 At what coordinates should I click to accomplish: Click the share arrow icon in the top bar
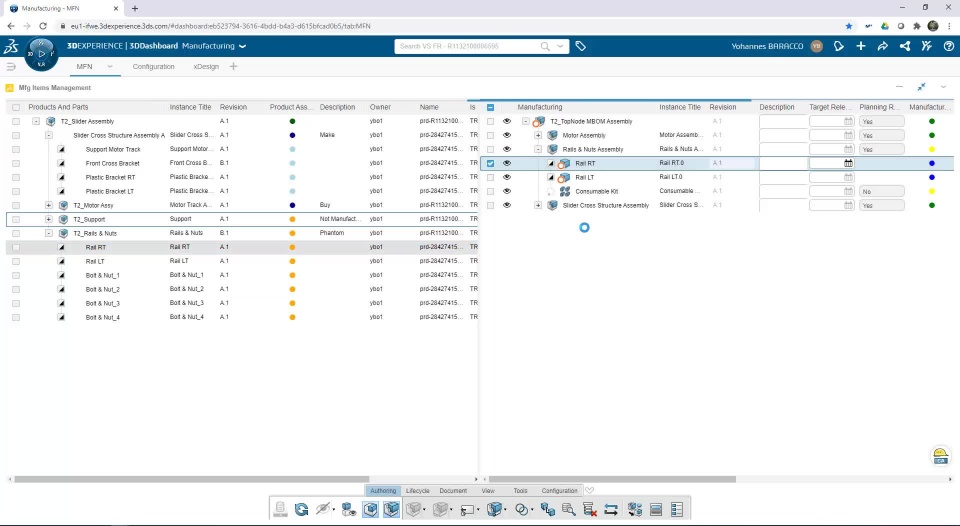[x=882, y=46]
